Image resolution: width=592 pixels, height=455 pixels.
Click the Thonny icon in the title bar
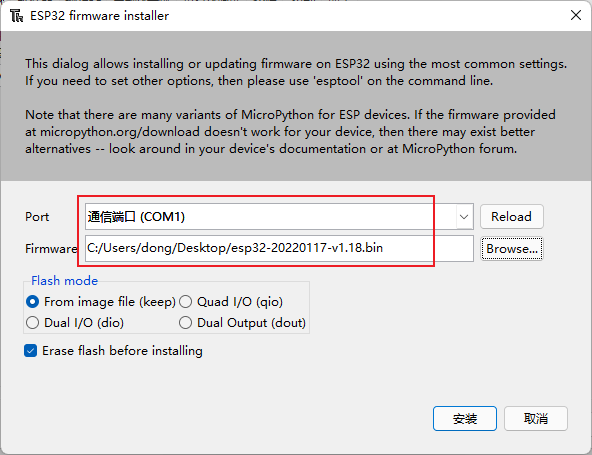tap(16, 16)
